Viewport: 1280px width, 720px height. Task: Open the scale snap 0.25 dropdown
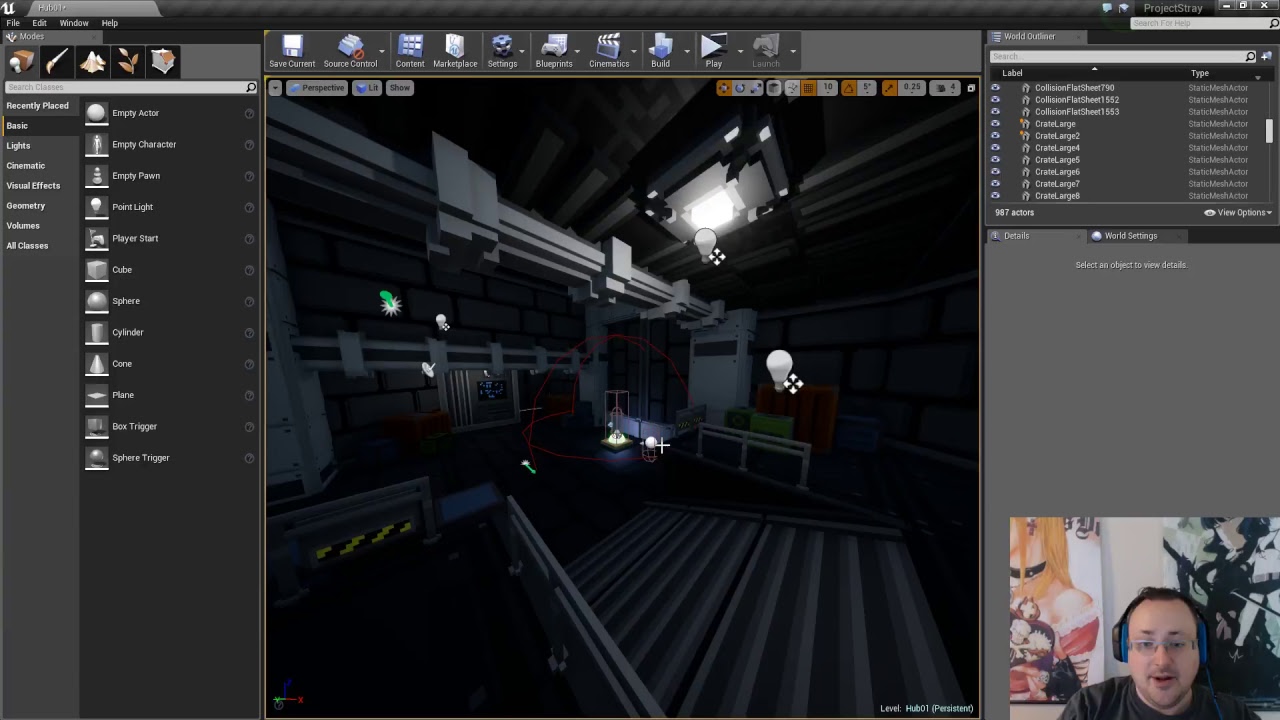coord(912,88)
